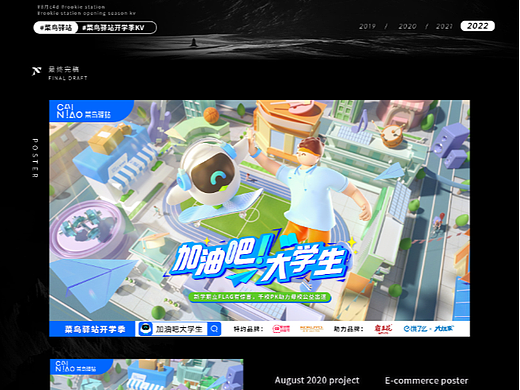The height and width of the screenshot is (390, 520).
Task: Open the main campus poster image
Action: click(x=259, y=218)
